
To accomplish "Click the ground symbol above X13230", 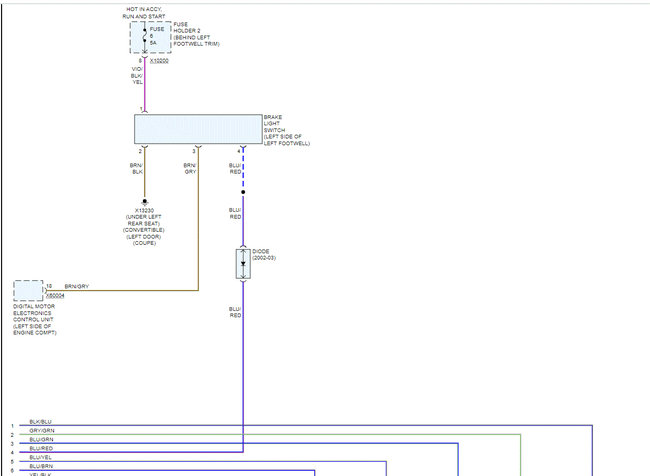I will point(145,202).
